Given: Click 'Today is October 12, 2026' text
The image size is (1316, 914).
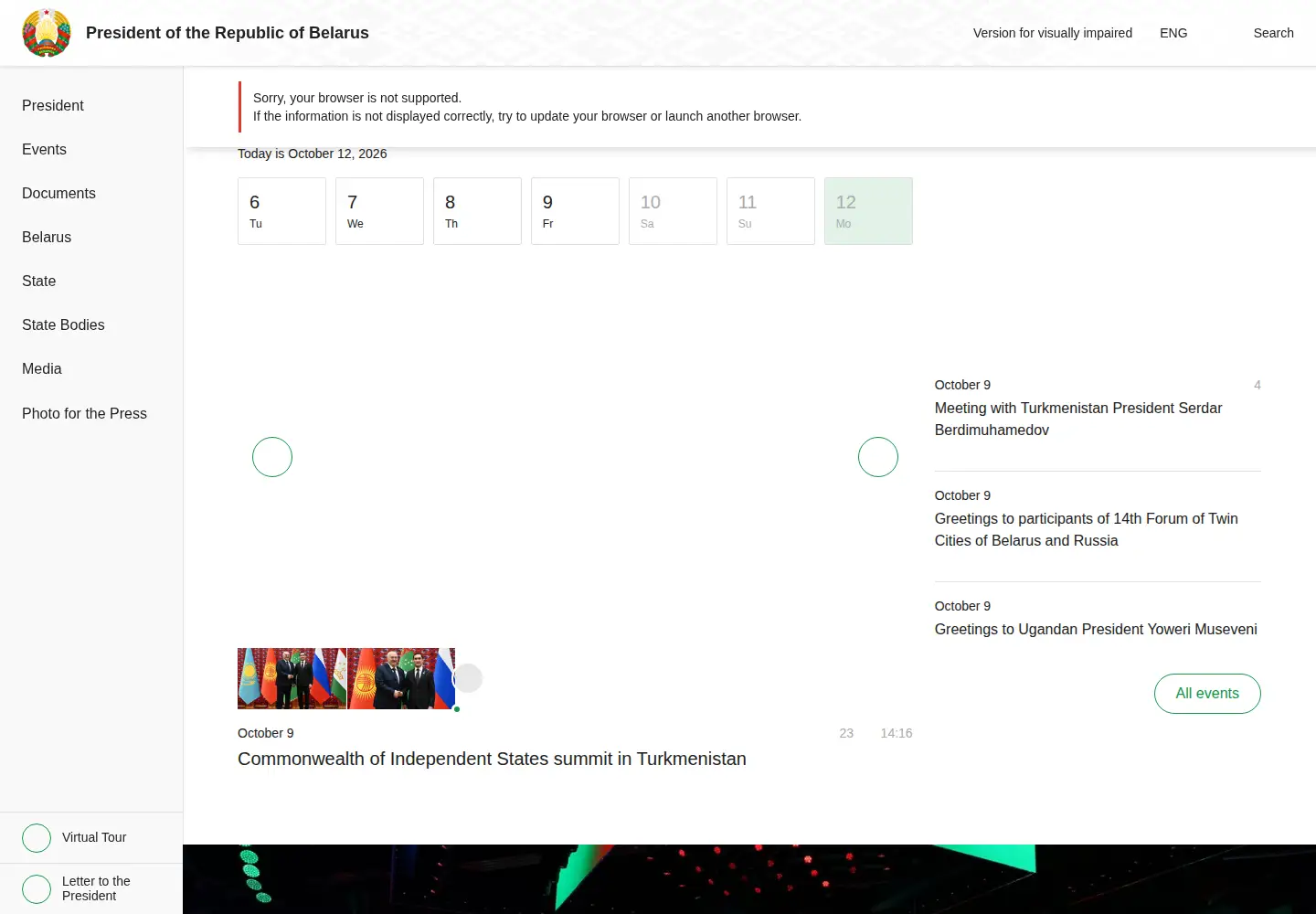Looking at the screenshot, I should click(x=313, y=154).
